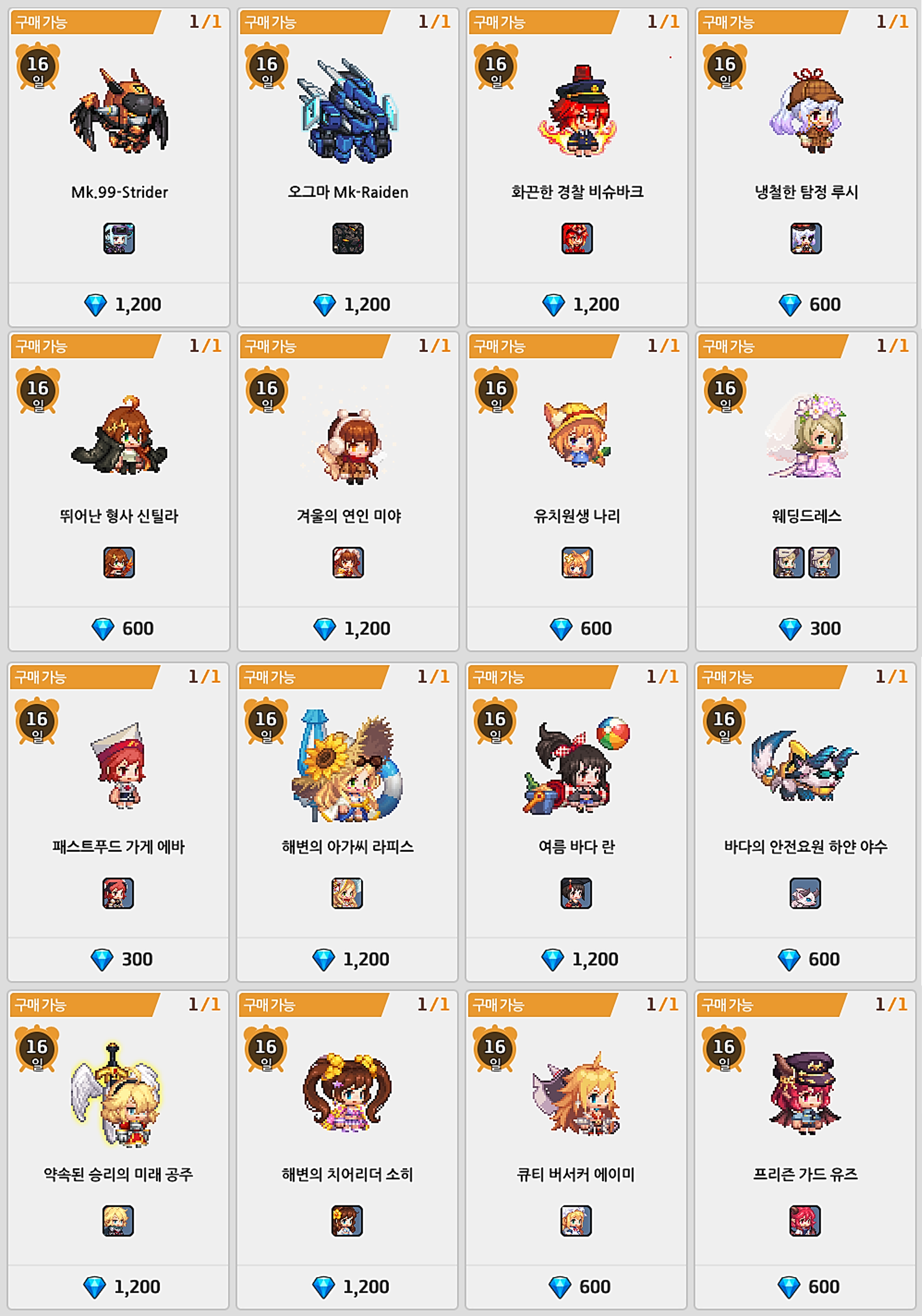Select the second character portrait under 웨딩드레스

824,562
